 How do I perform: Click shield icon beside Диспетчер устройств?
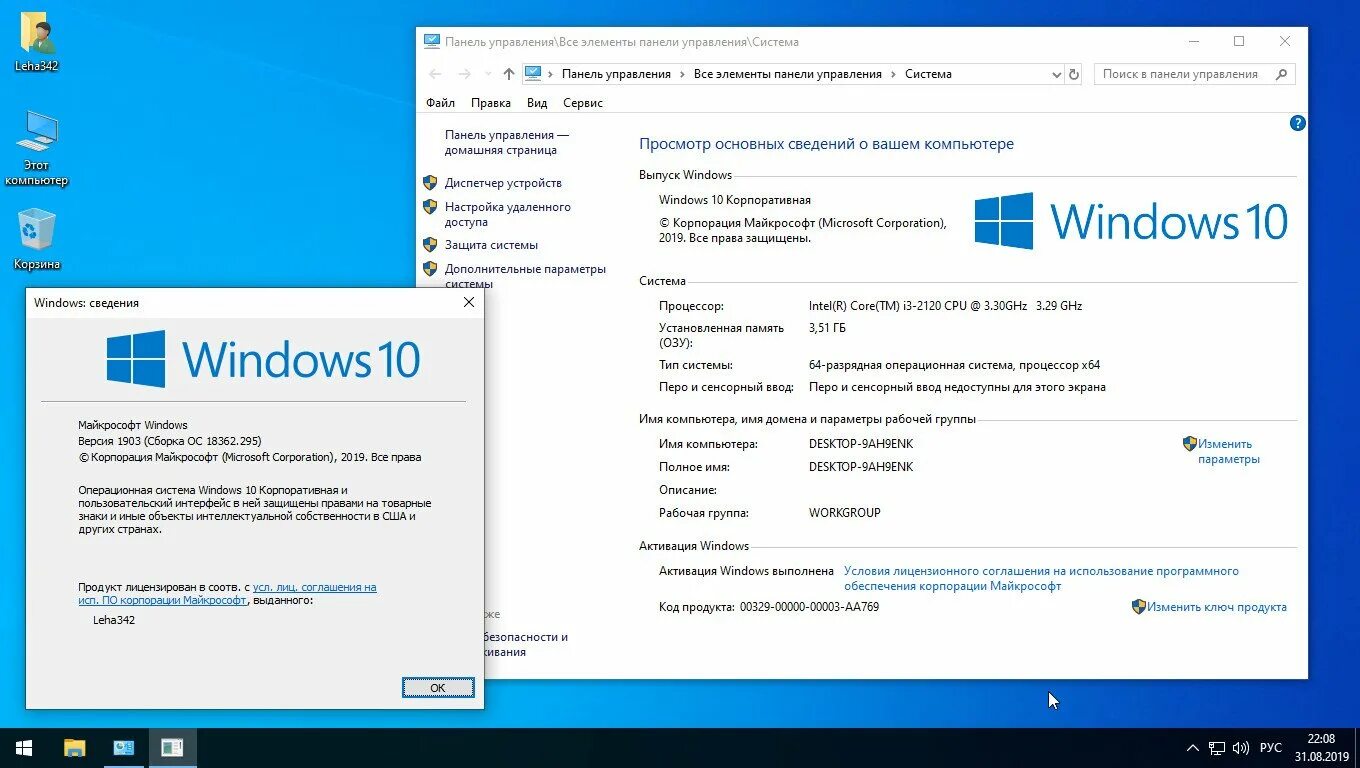click(x=430, y=183)
